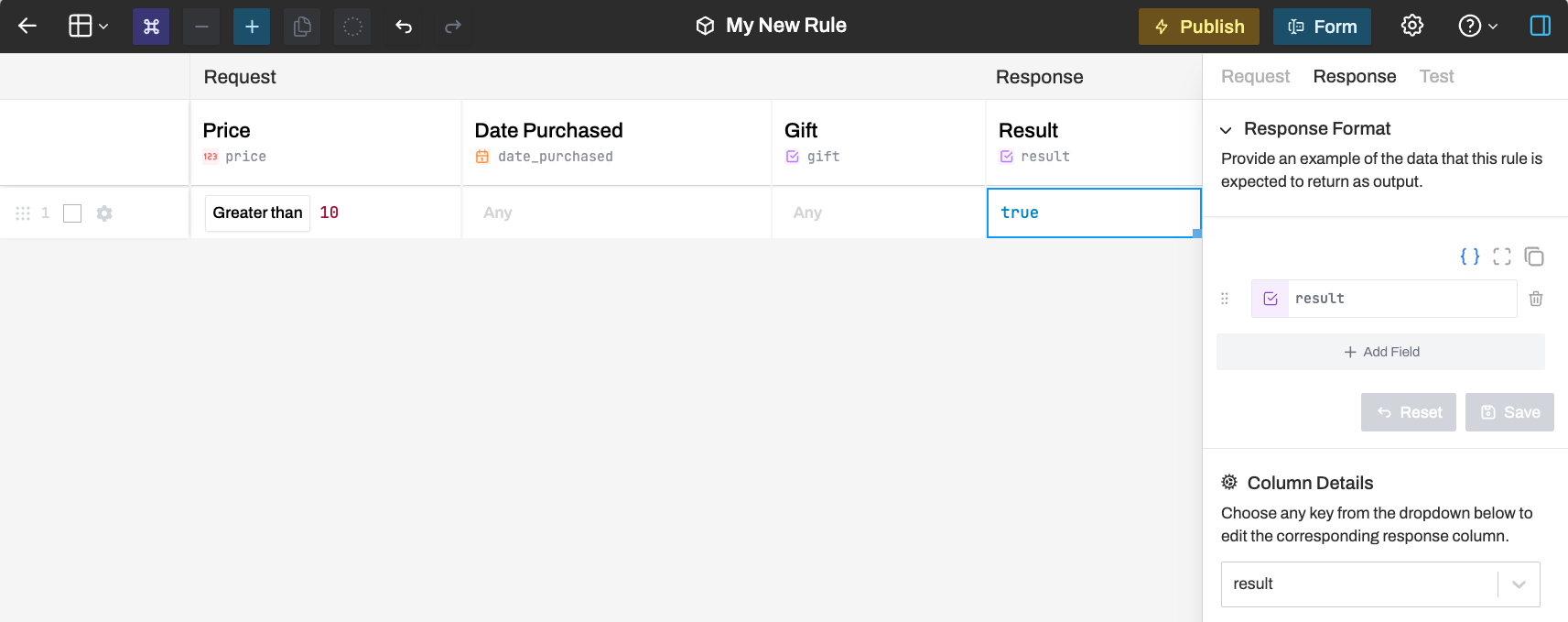Delete the result field with trash icon

[1536, 299]
